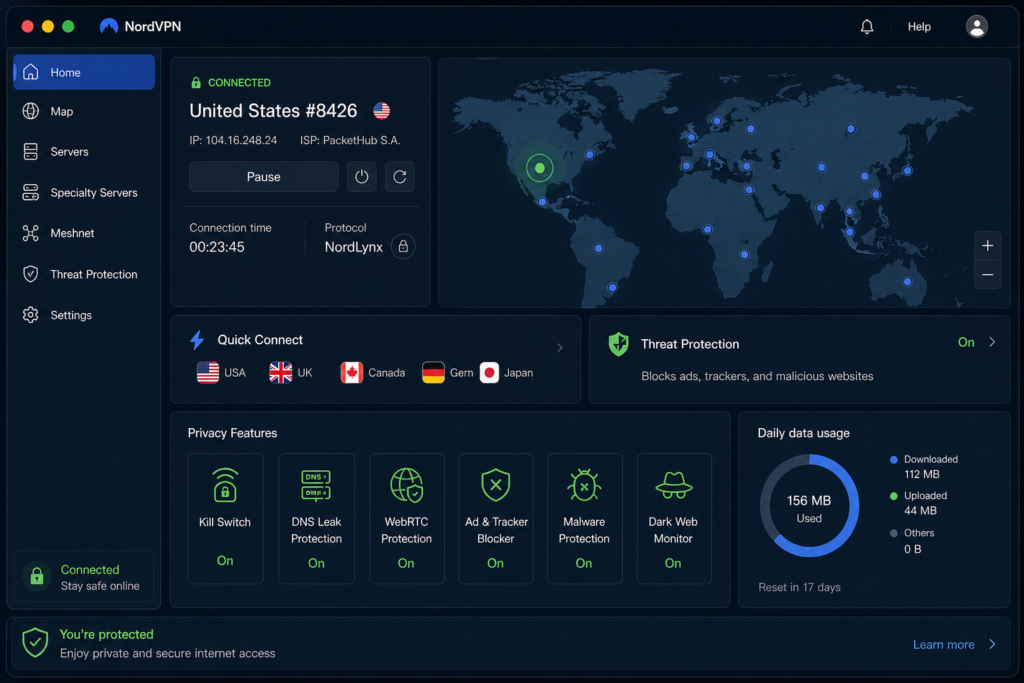Pause the VPN connection
Screen dimensions: 1024x683
coord(264,177)
